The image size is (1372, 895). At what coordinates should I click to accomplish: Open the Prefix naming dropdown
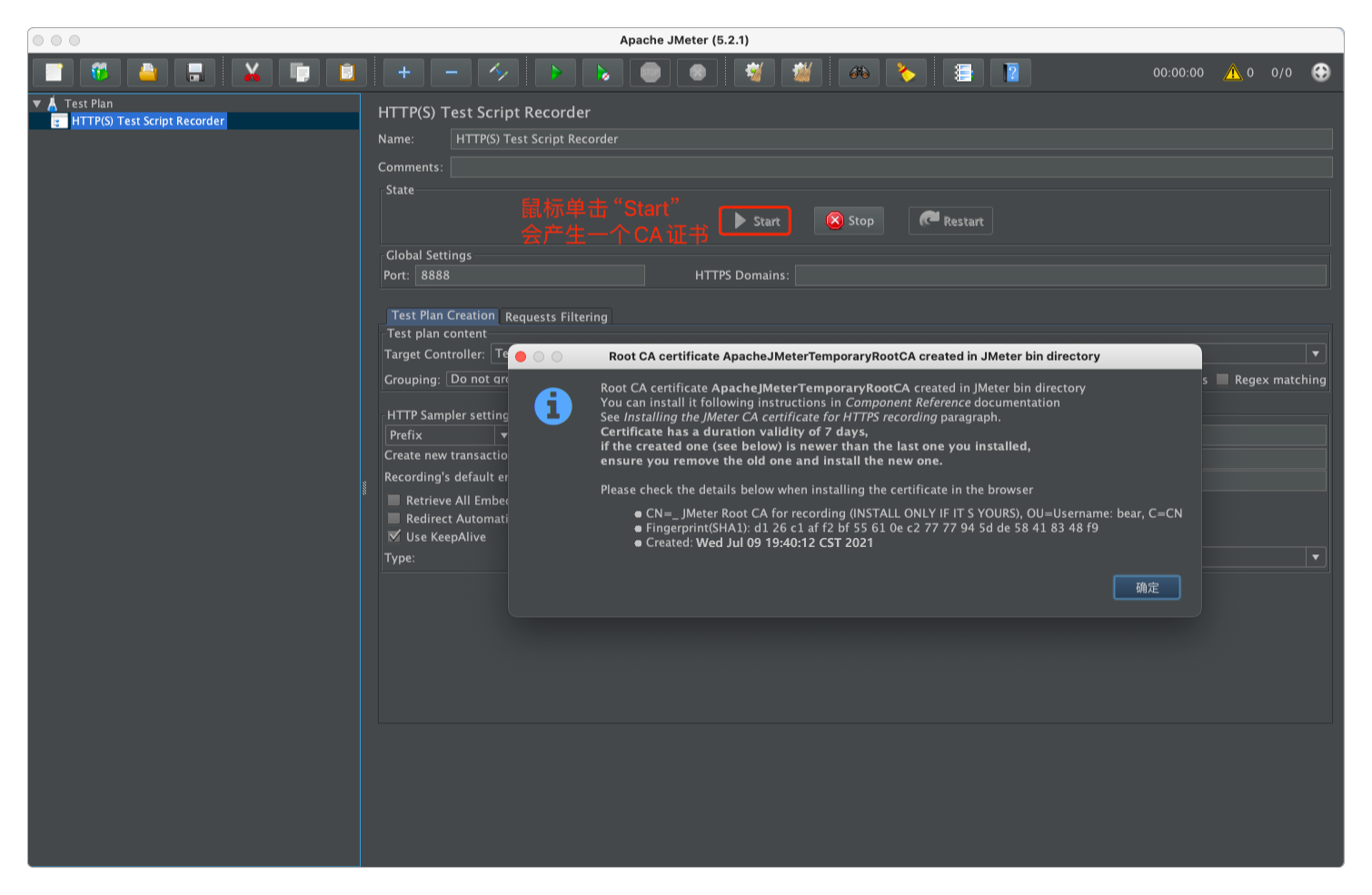coord(446,435)
